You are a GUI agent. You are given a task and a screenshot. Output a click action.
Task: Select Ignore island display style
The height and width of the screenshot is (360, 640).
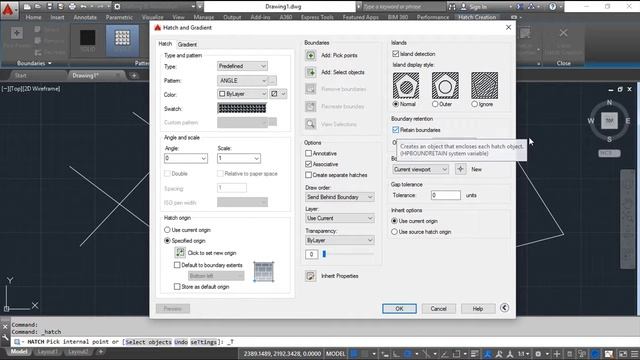tap(474, 104)
